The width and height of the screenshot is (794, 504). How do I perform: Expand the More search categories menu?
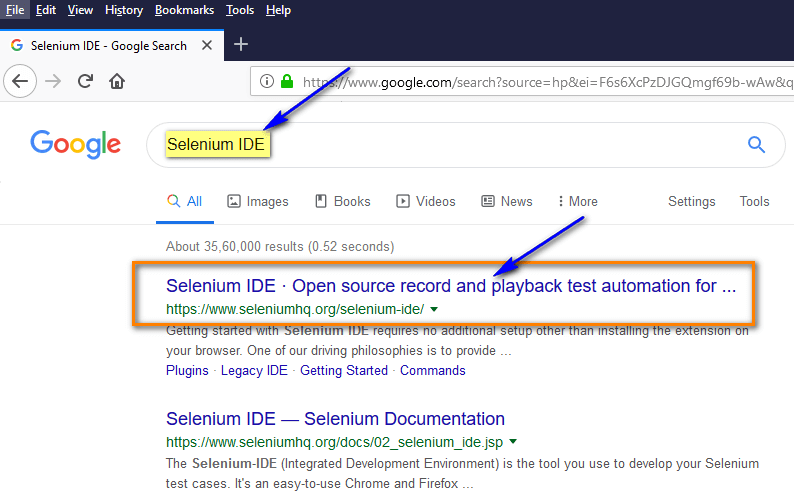click(x=578, y=202)
